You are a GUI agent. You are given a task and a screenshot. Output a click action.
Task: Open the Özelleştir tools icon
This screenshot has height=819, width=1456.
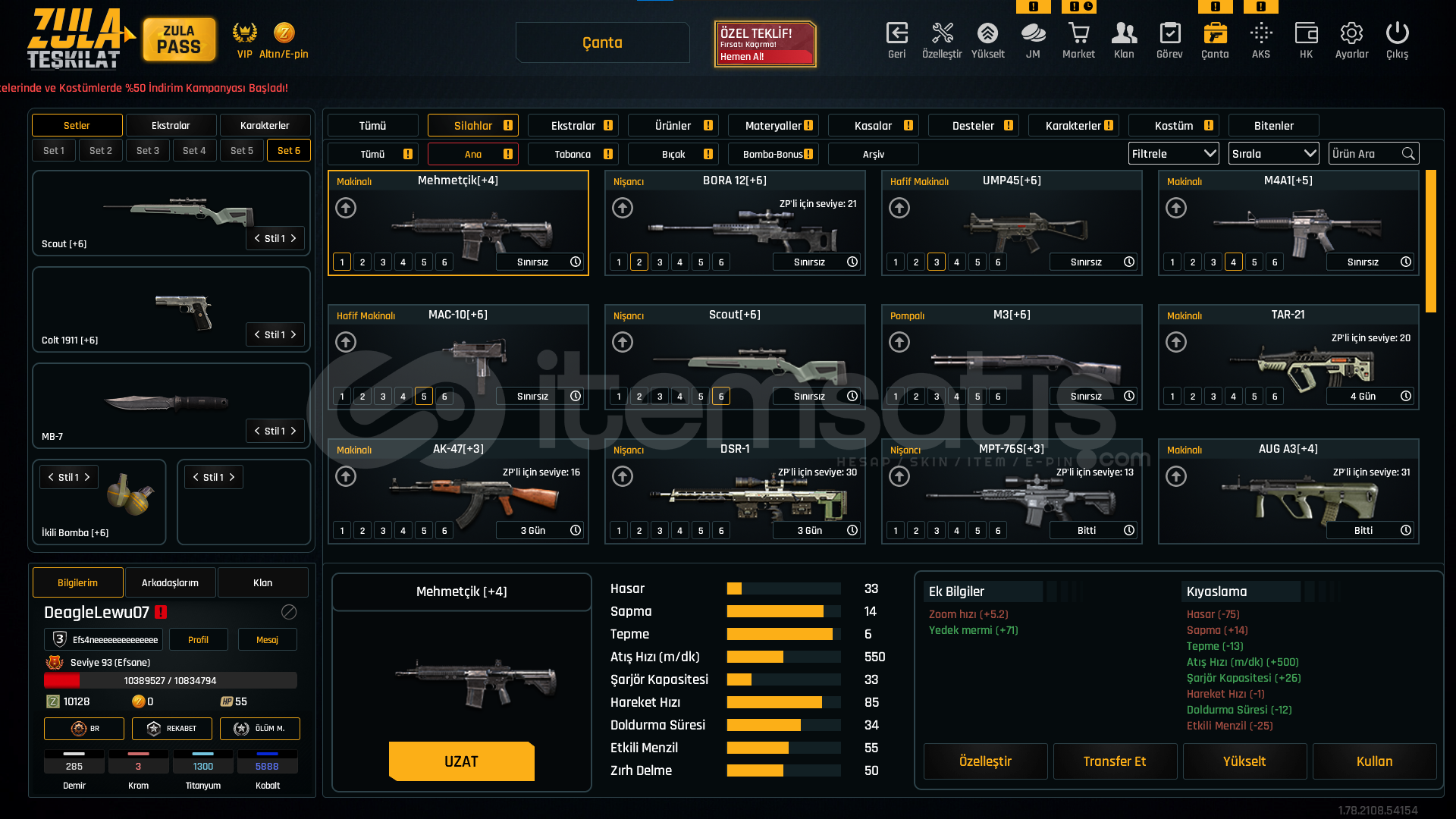coord(942,33)
